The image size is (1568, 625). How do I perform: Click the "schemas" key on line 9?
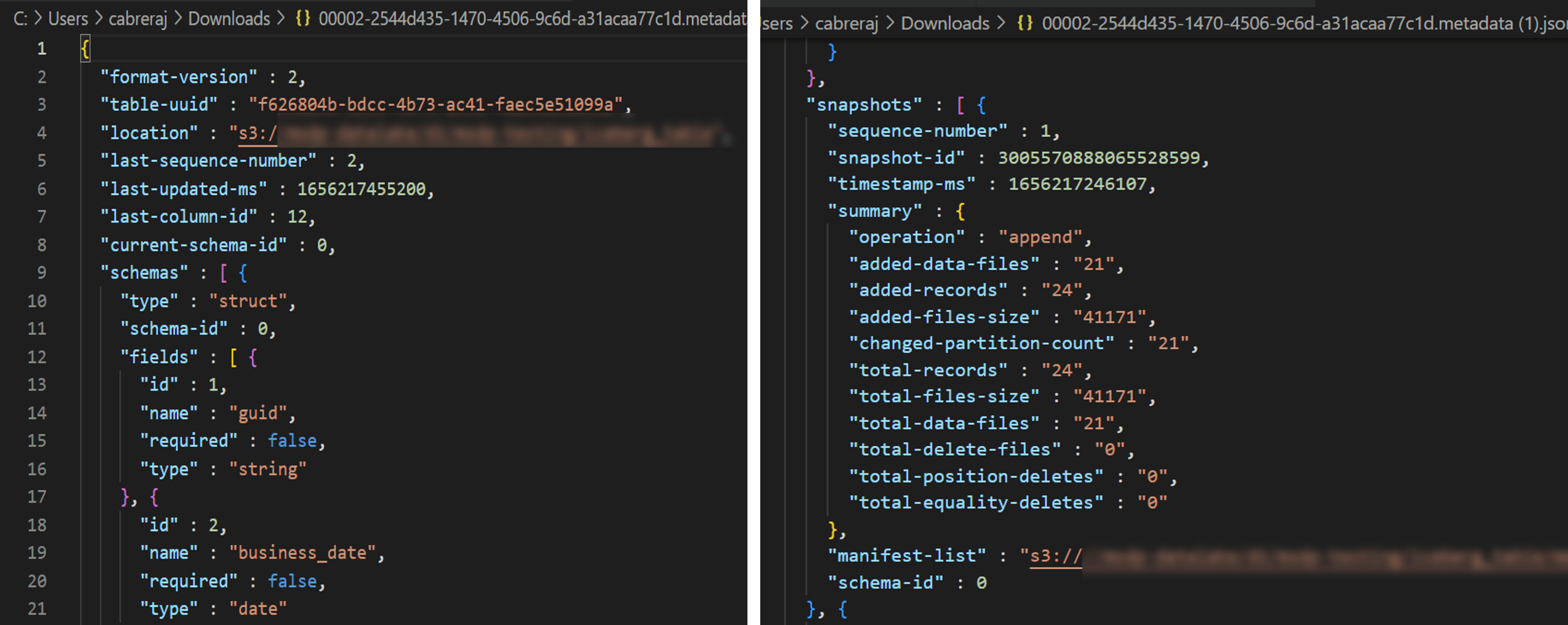[x=144, y=273]
